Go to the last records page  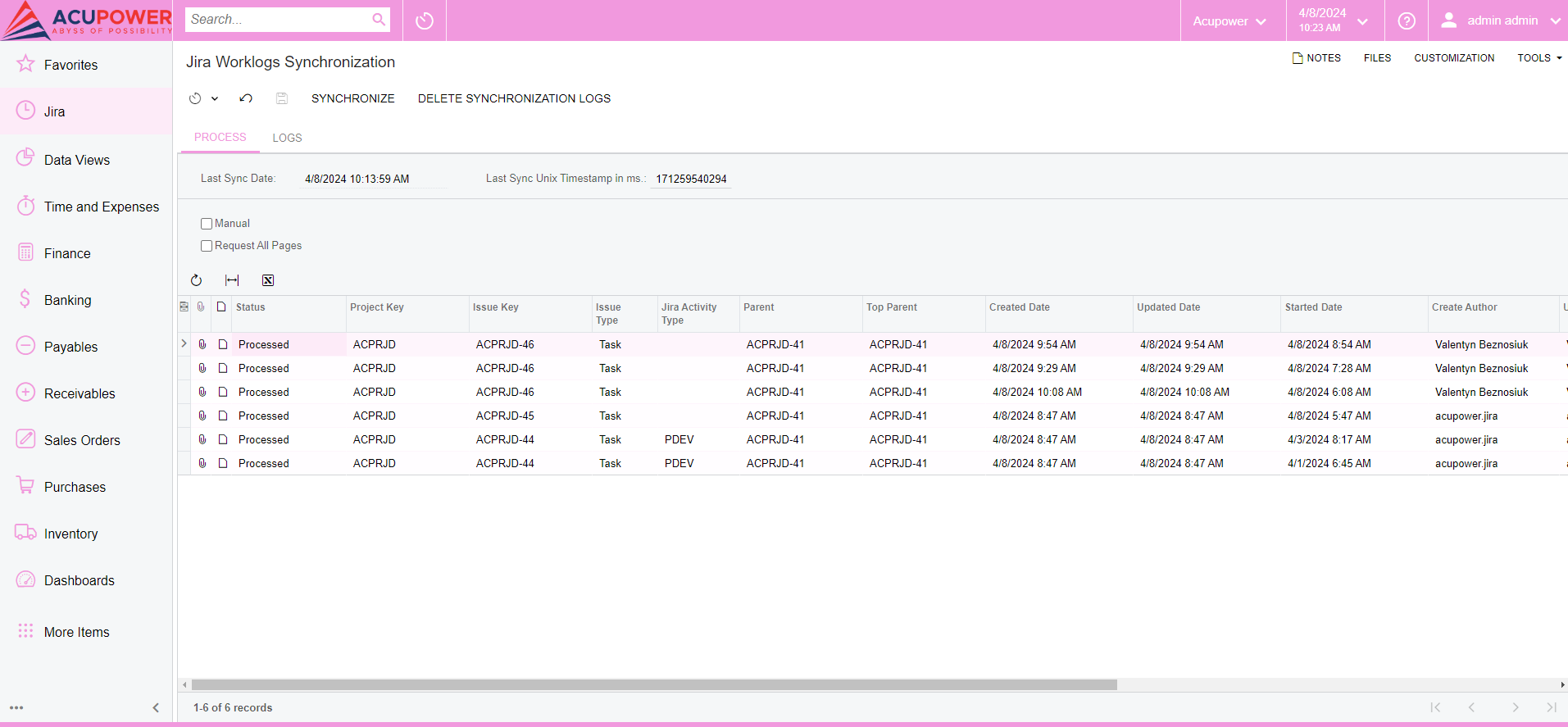[x=1552, y=707]
